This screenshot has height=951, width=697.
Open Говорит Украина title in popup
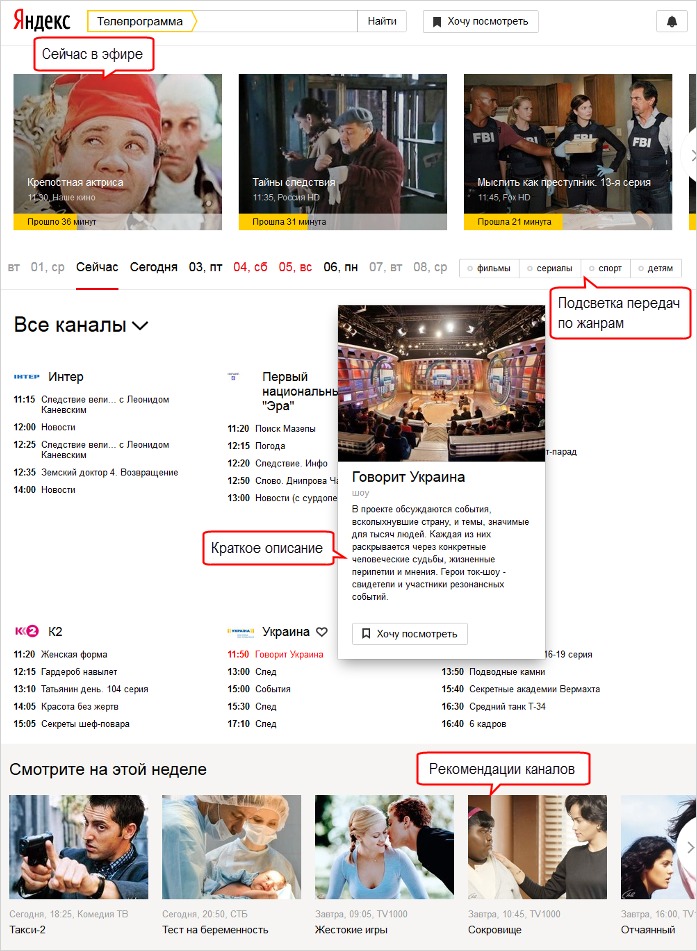coord(408,477)
